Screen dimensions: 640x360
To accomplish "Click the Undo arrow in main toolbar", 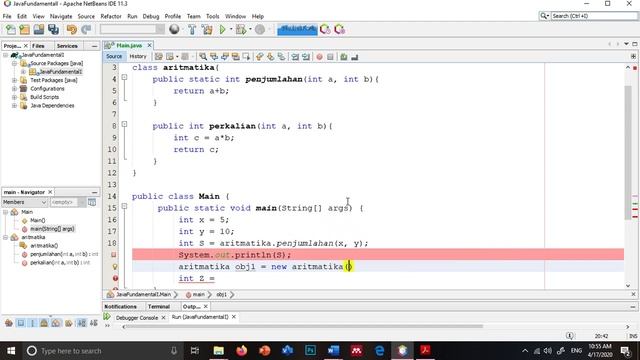I will (72, 29).
